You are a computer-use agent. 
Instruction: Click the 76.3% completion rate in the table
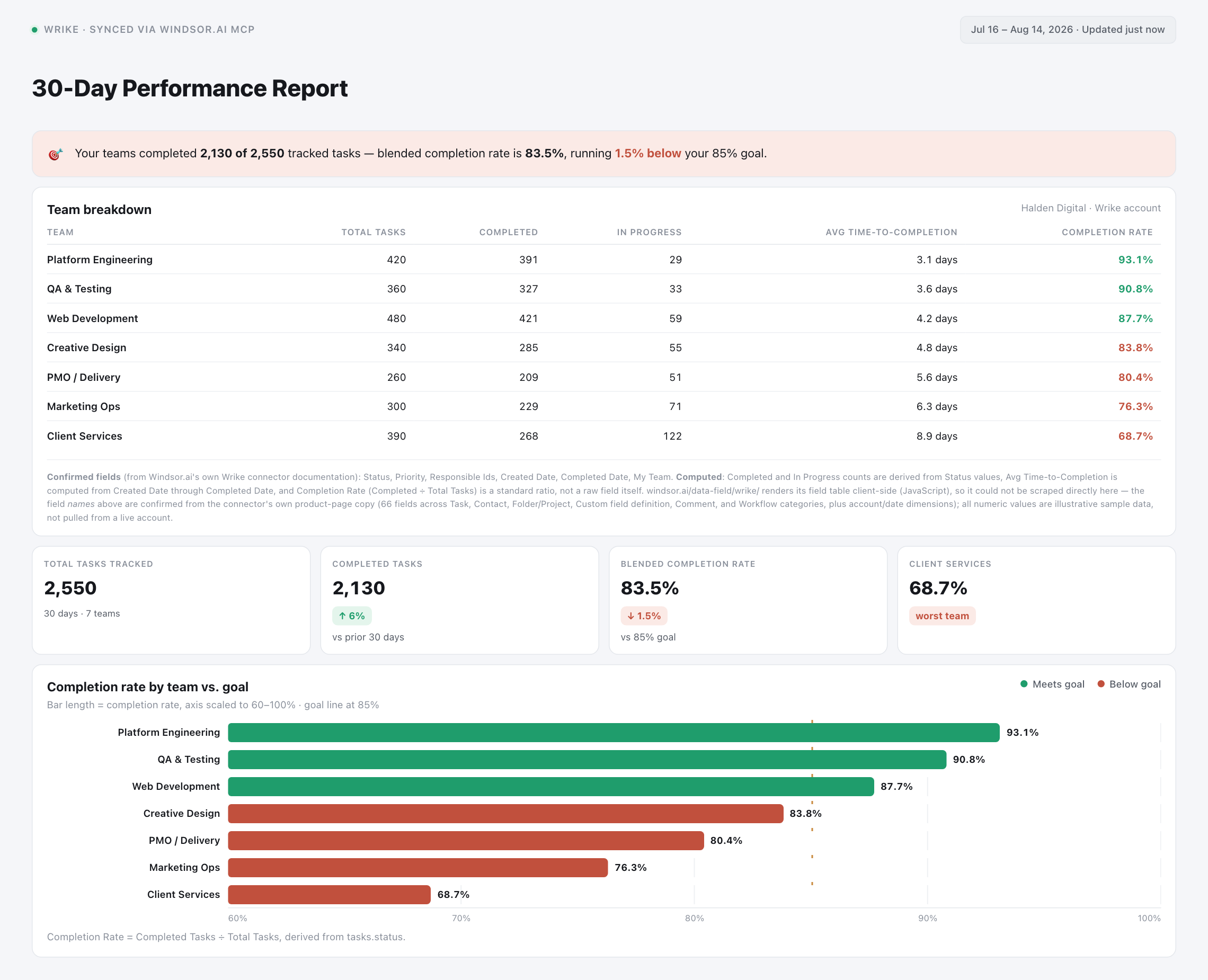tap(1135, 406)
